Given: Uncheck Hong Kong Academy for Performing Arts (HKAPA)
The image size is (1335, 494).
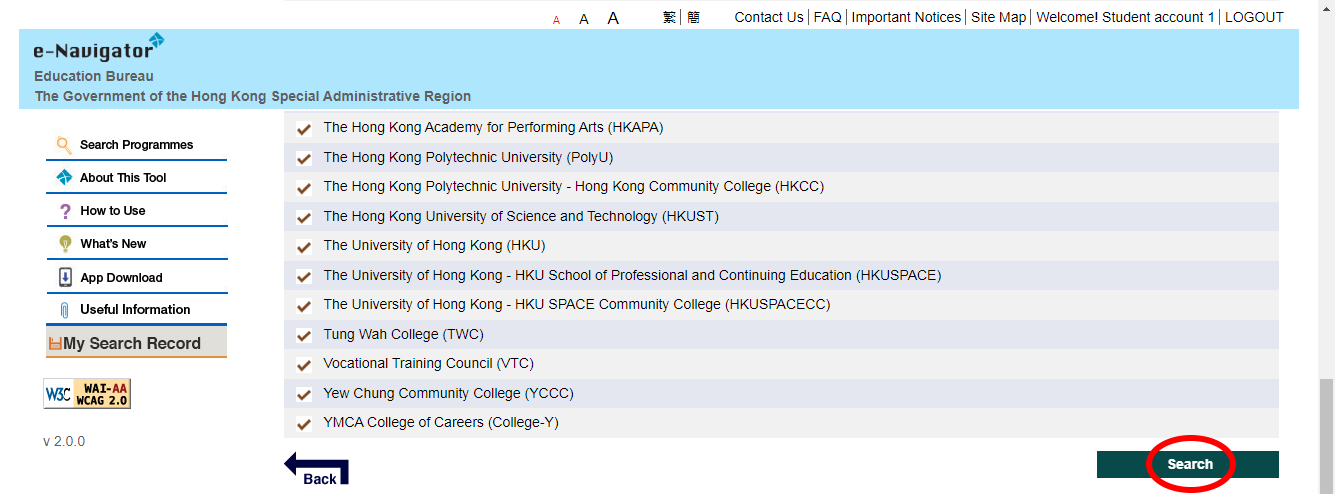Looking at the screenshot, I should (304, 128).
